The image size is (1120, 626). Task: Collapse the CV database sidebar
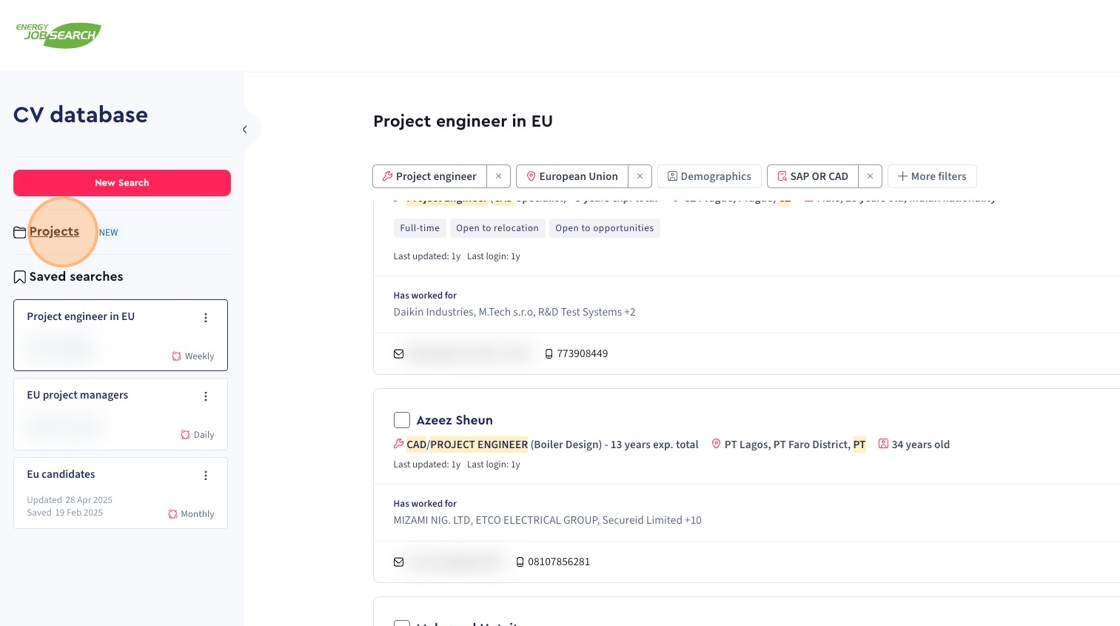point(245,129)
